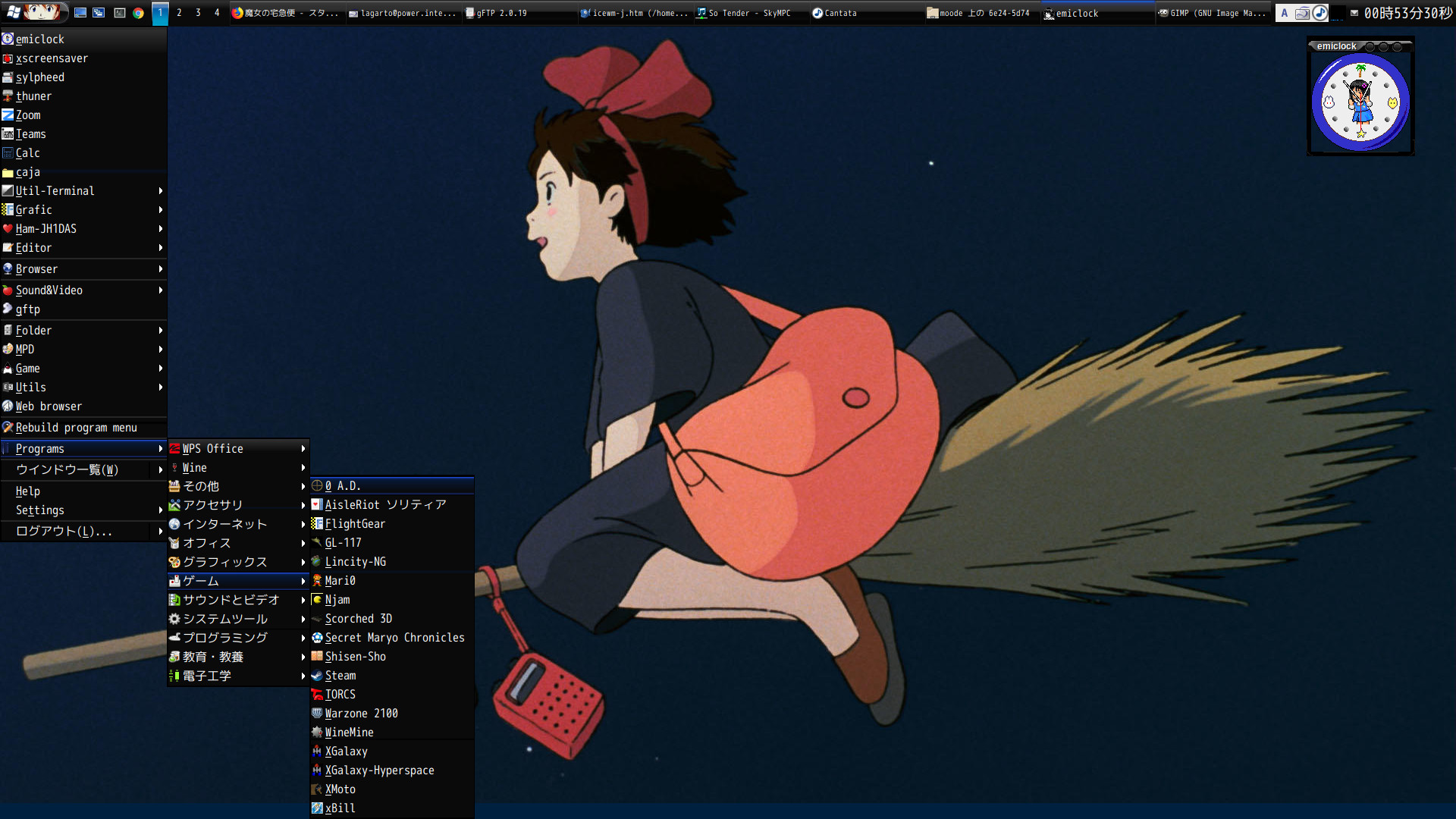Launch Google Chrome from the quick launch bar
Screen dimensions: 1456x819
click(138, 12)
